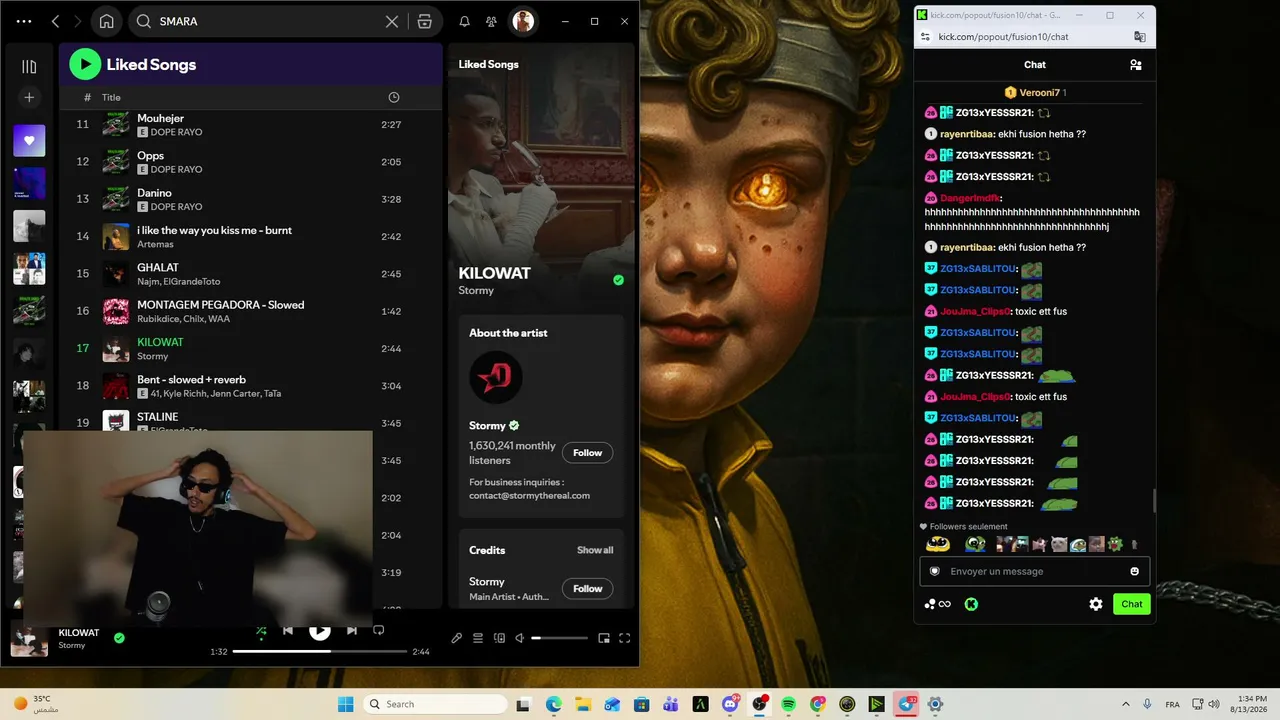Play Liked Songs with the green button
Screen dimensions: 1280x720
point(85,65)
